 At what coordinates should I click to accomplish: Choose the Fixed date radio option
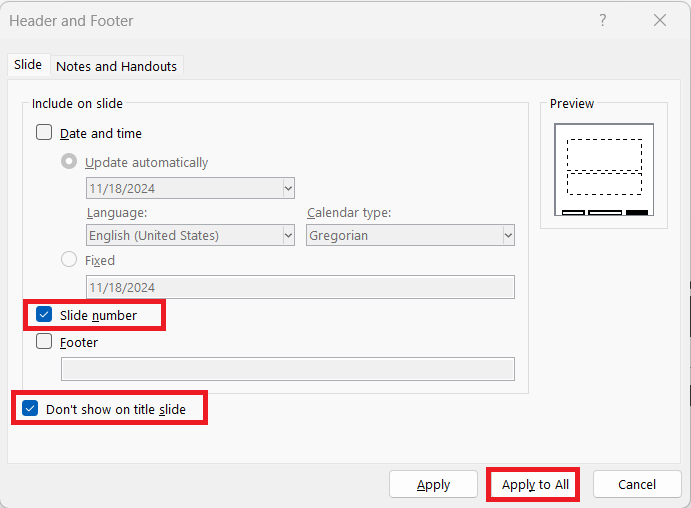click(x=69, y=260)
